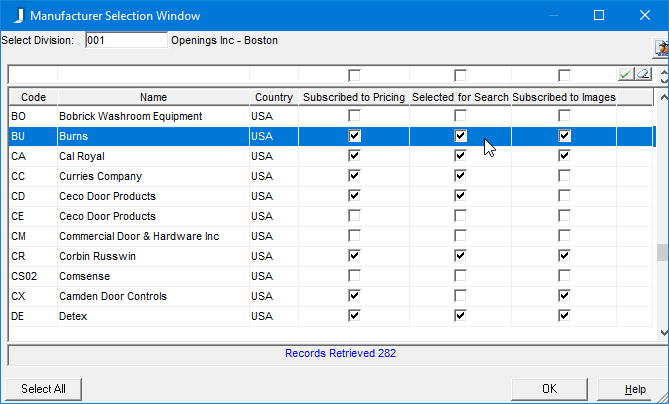
Task: Tick Subscribed to Pricing filter checkbox
Action: pos(354,76)
